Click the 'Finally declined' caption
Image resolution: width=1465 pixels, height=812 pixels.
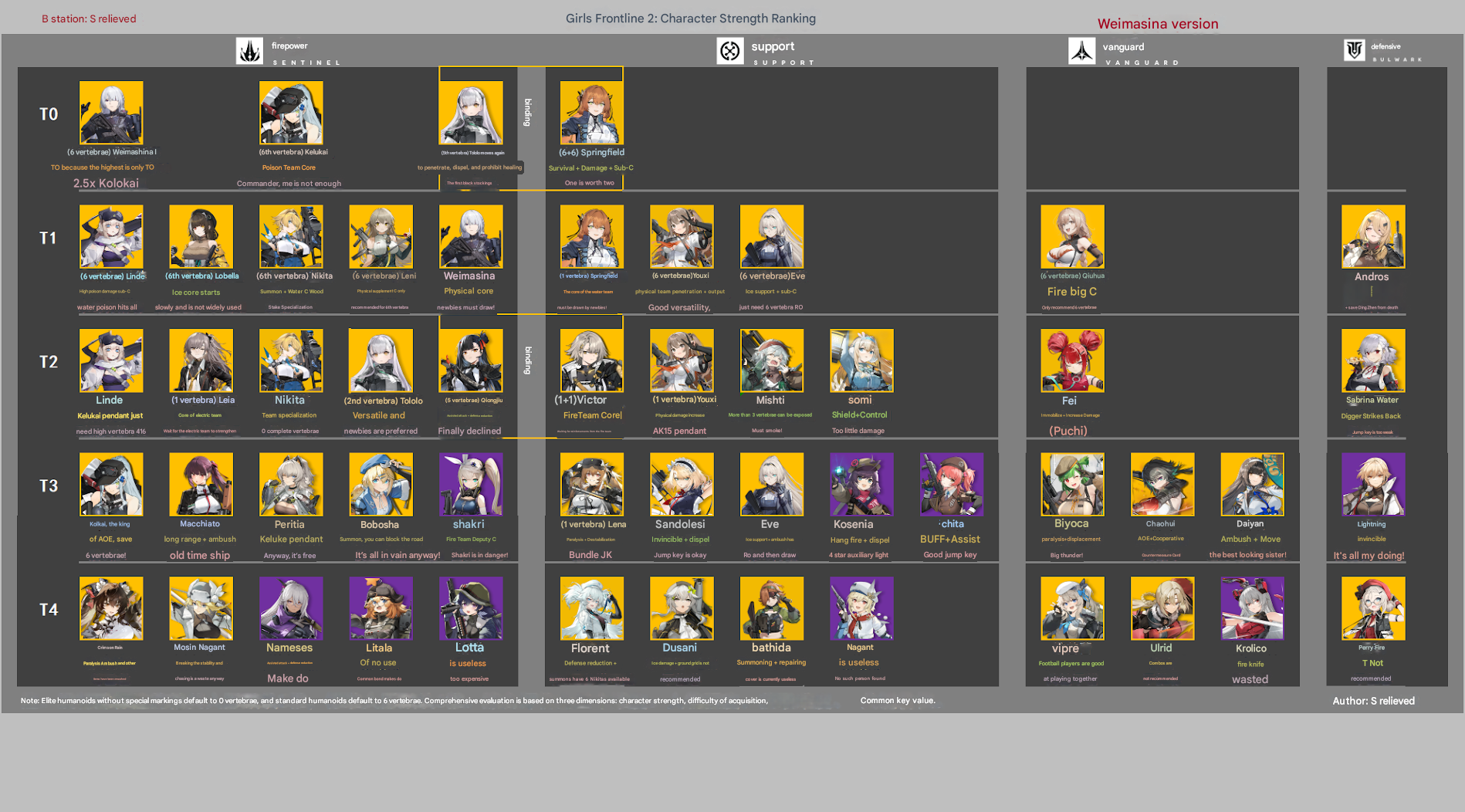469,431
